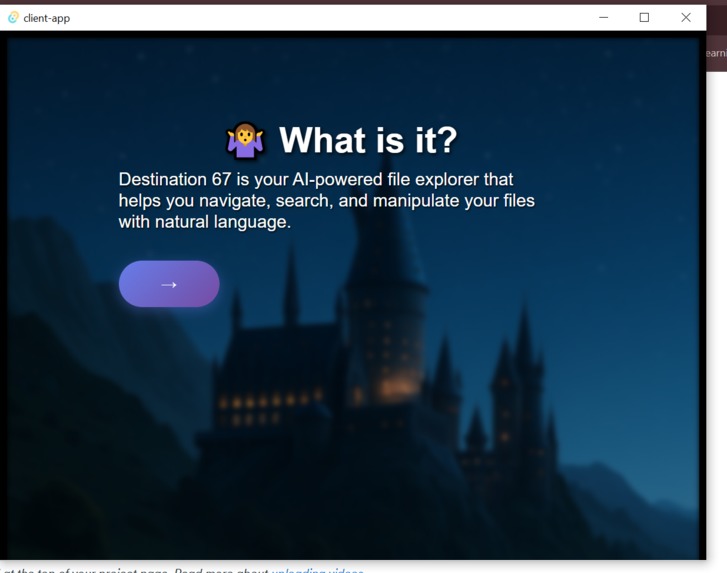Click the "client-app" window title text

tap(46, 18)
